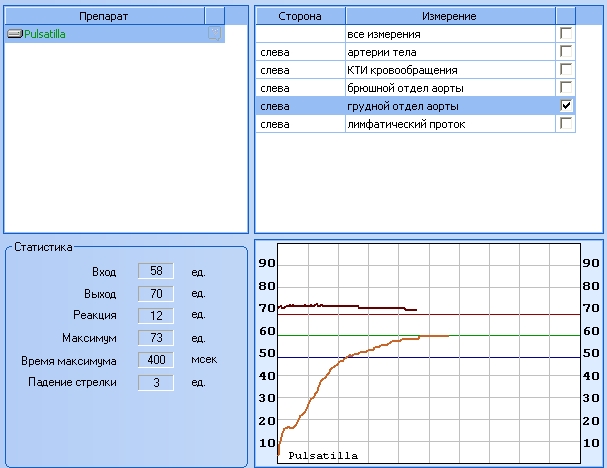Toggle 'брюшной отдел аорты' checkbox
Image resolution: width=607 pixels, height=468 pixels.
[566, 87]
